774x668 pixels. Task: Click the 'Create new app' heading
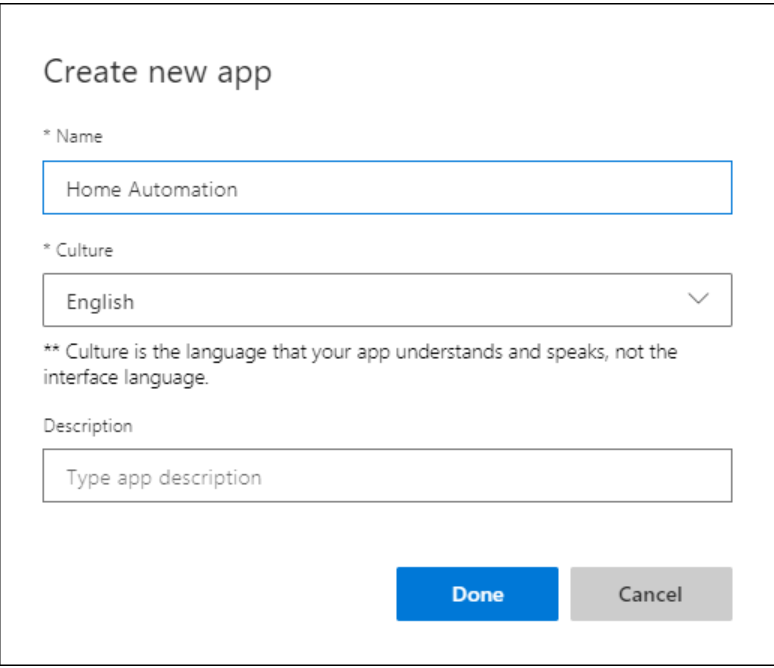pos(158,73)
